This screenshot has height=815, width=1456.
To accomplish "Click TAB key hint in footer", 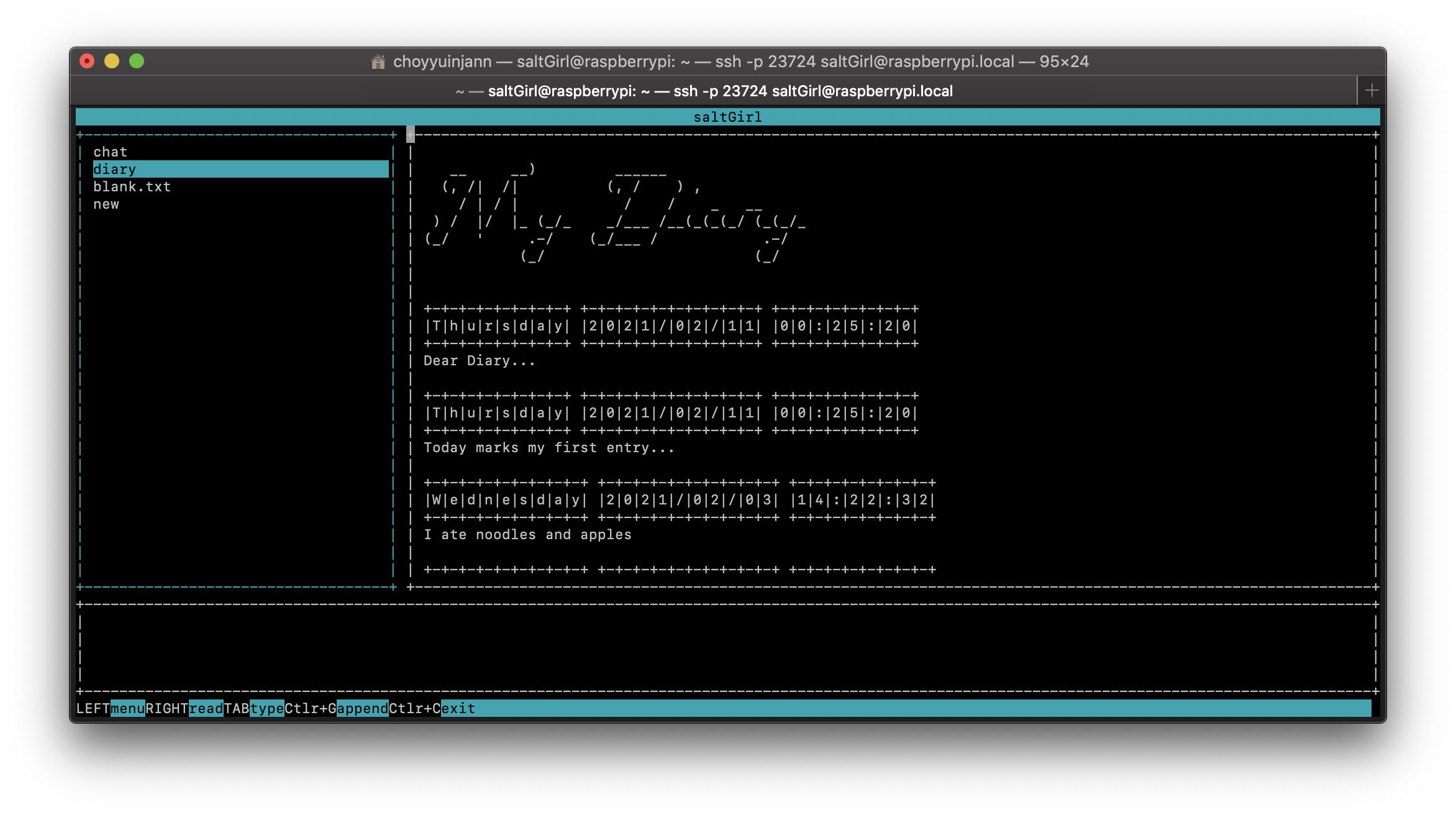I will click(x=237, y=709).
